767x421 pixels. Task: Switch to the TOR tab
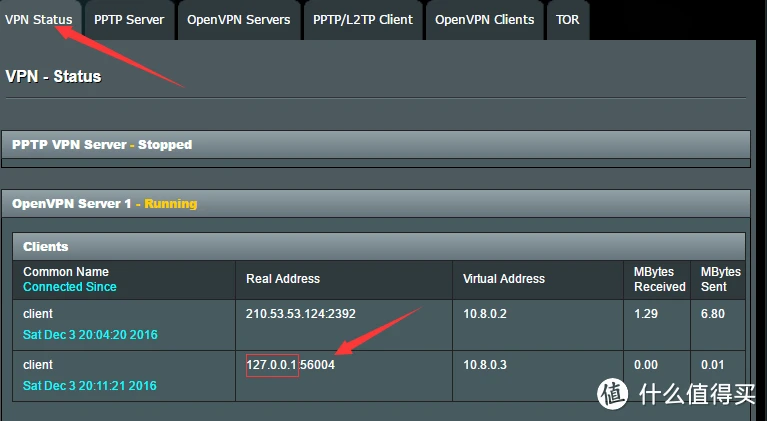[x=567, y=19]
